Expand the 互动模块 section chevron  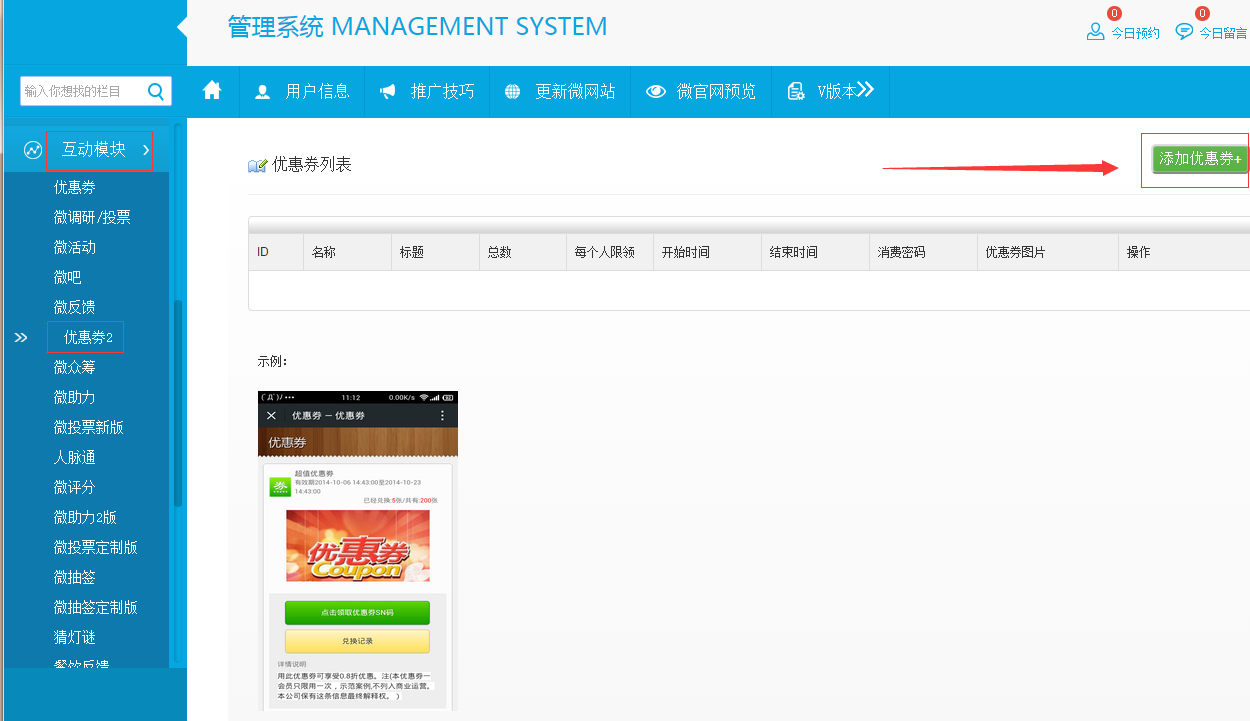click(x=146, y=150)
